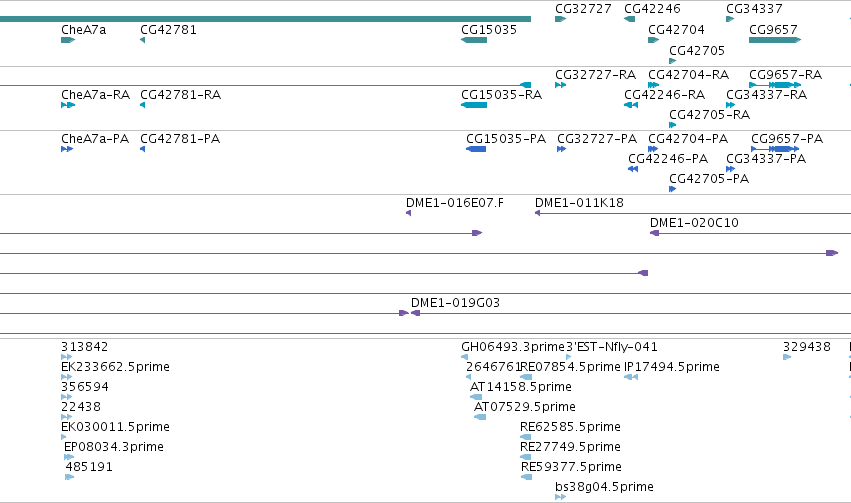This screenshot has height=503, width=851.
Task: Click the CG34337-PA protein label
Action: pyautogui.click(x=766, y=159)
